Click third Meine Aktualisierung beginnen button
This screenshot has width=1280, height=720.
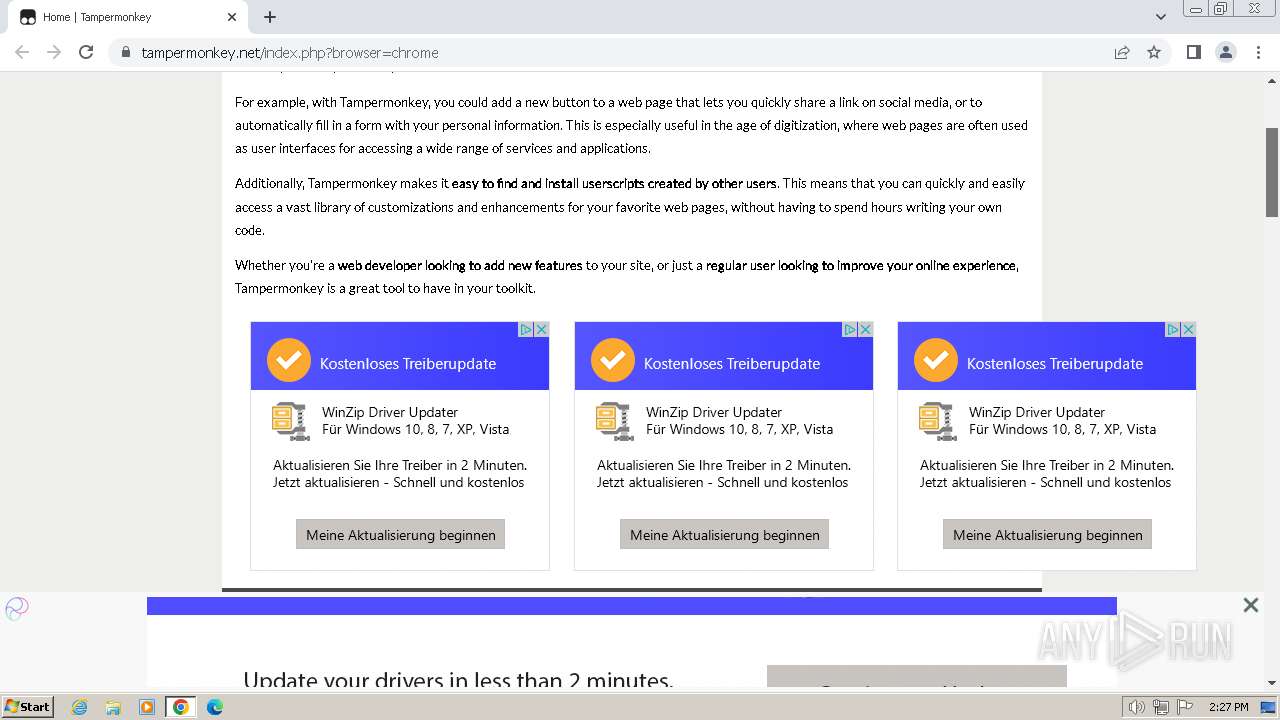pos(1047,534)
